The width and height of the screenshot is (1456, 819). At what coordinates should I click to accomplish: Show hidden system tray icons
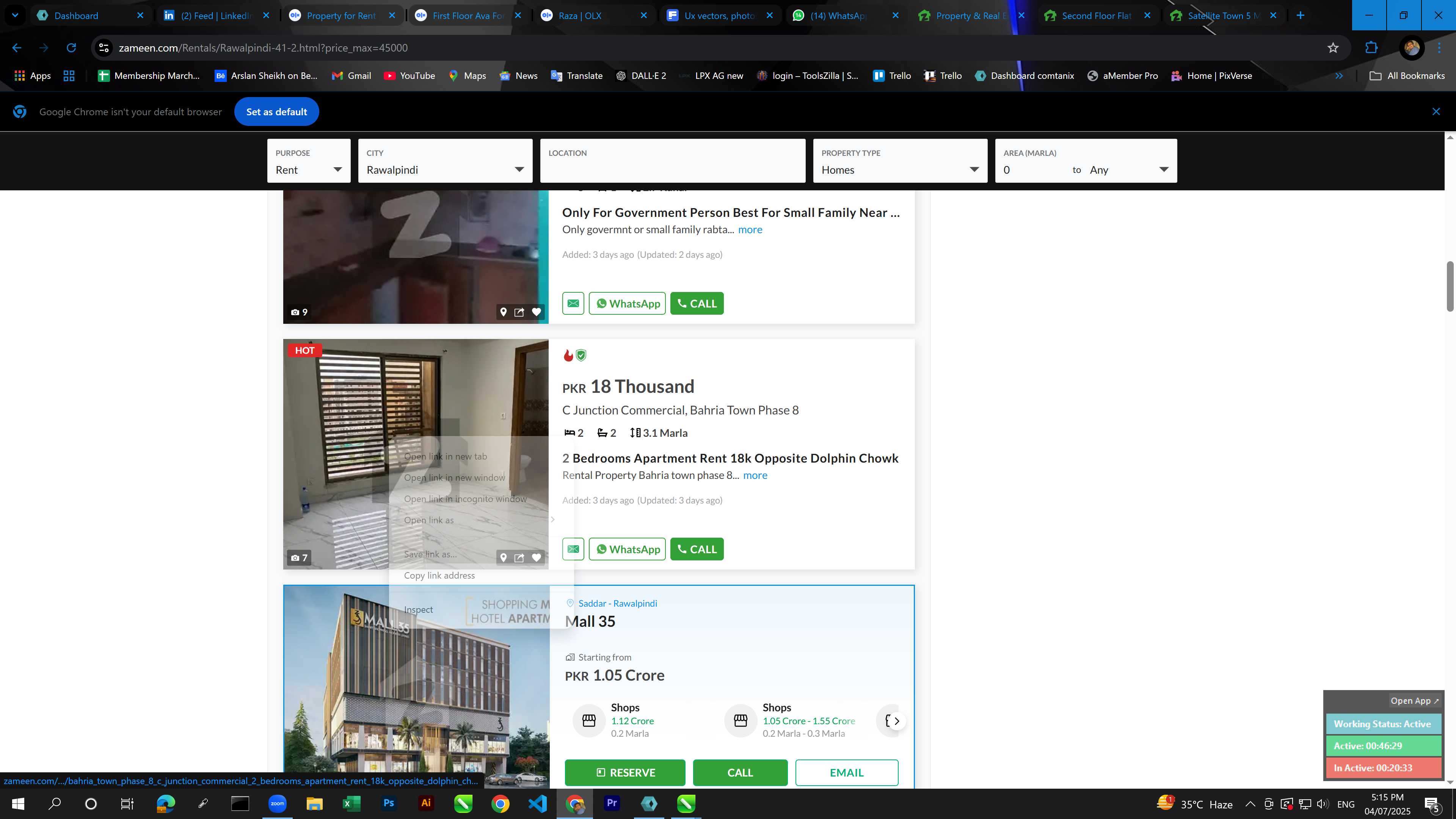(x=1250, y=804)
